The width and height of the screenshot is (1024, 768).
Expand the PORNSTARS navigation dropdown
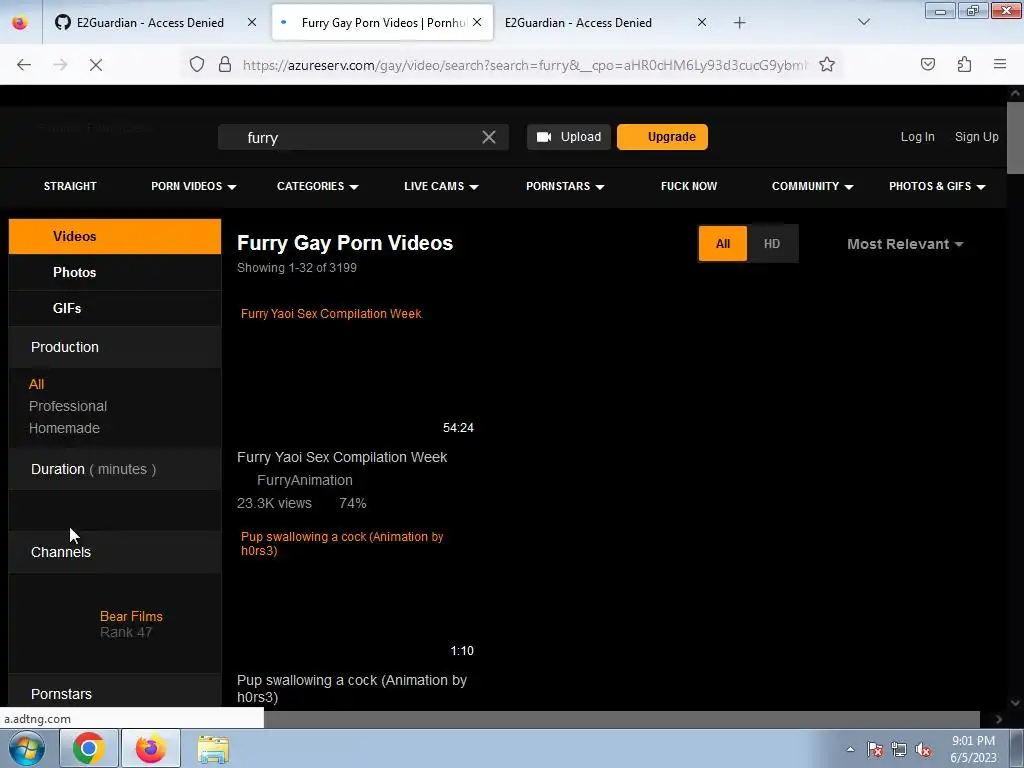pos(565,186)
